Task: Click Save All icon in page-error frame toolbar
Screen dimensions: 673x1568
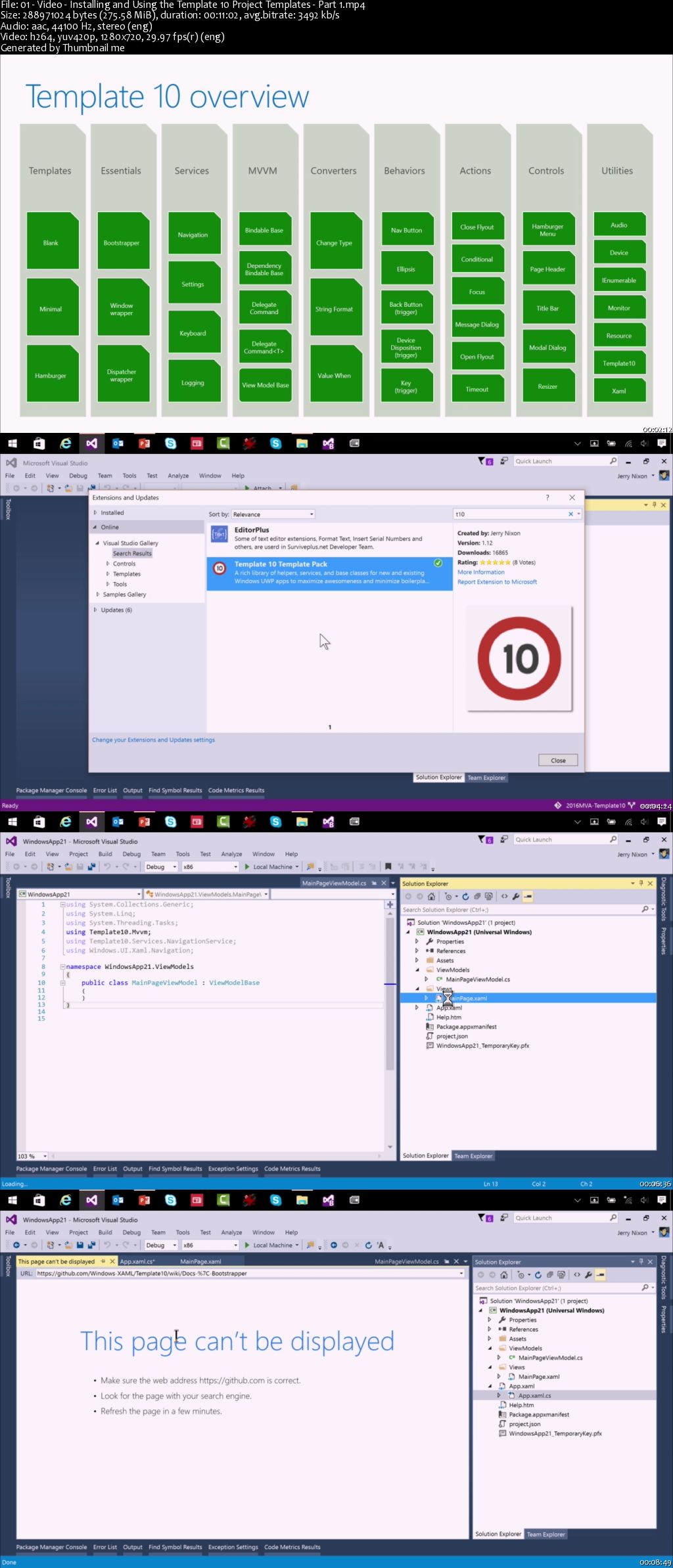Action: [91, 1245]
